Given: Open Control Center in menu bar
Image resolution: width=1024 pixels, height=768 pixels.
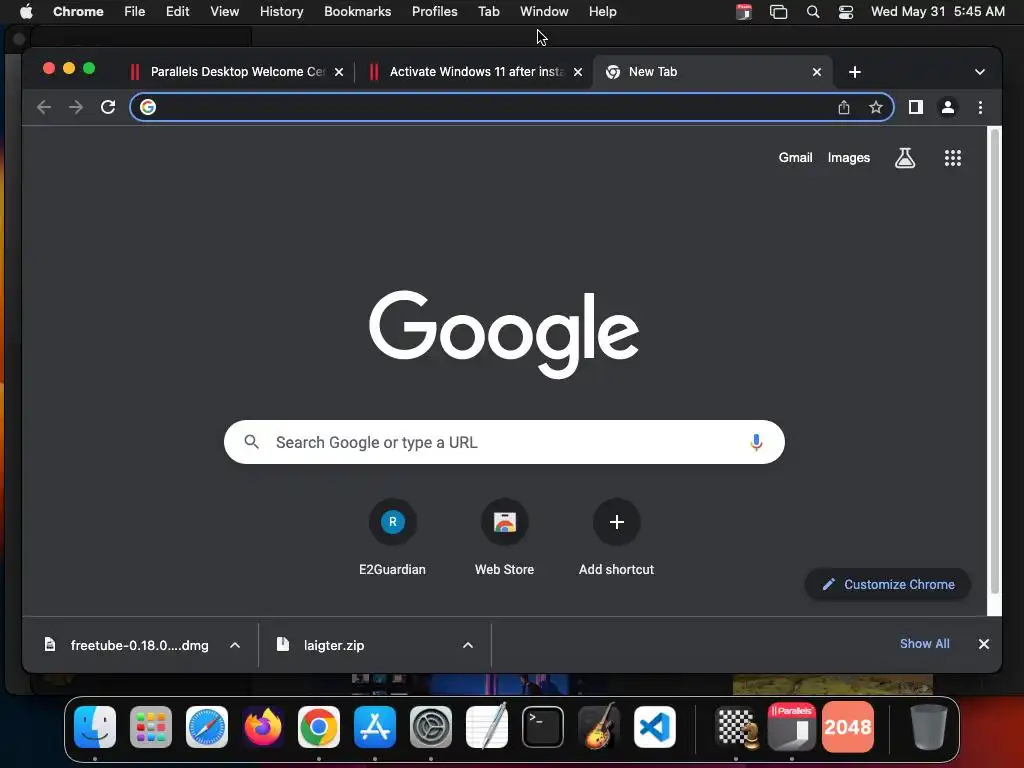Looking at the screenshot, I should [846, 12].
